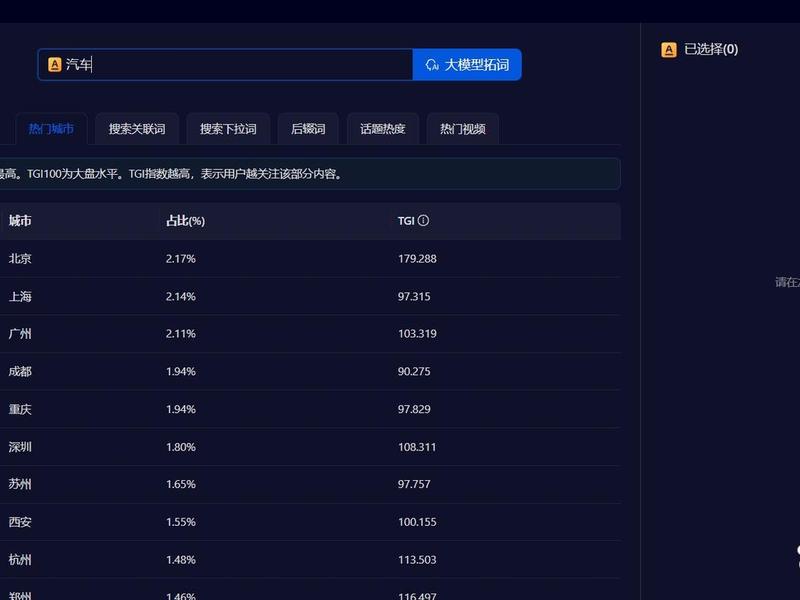Focus the 汽车 keyword search field
The image size is (800, 600).
[225, 65]
